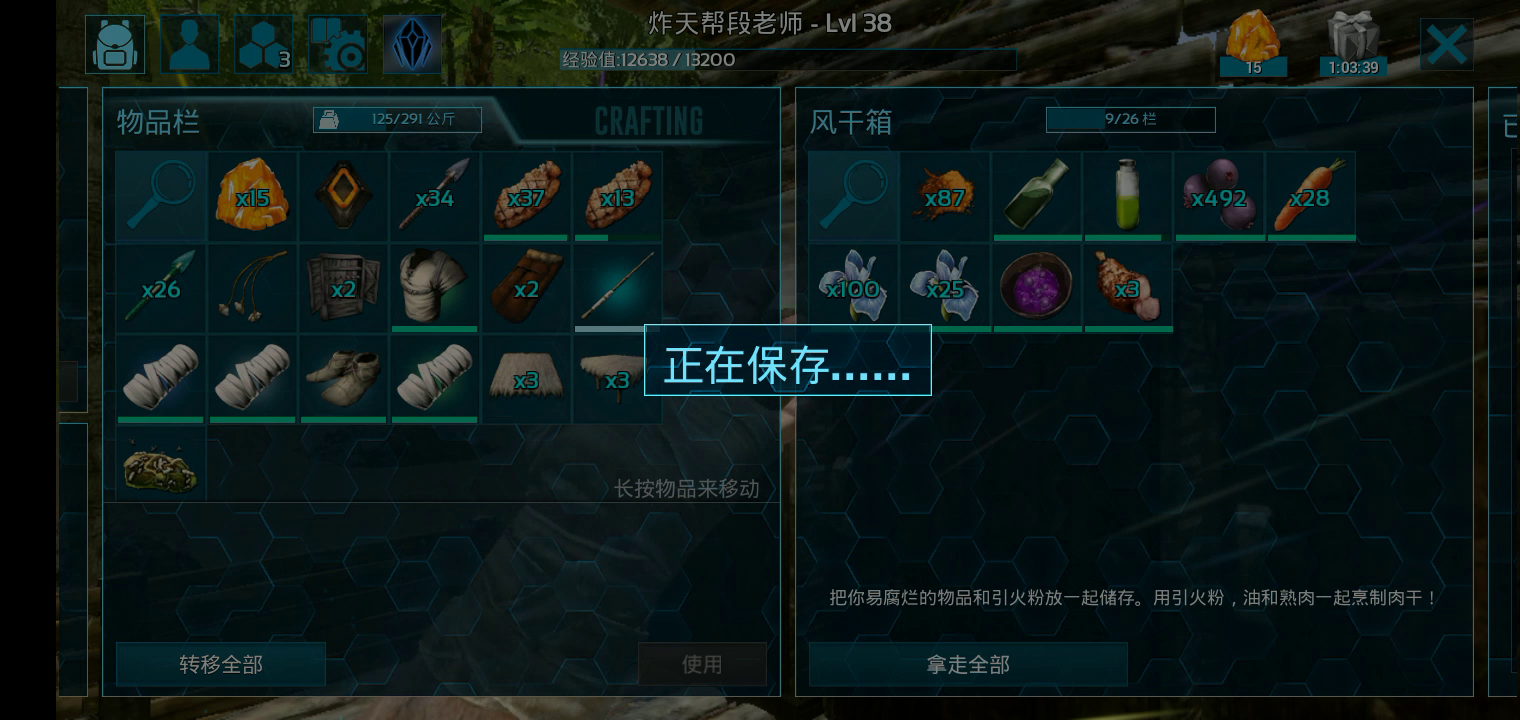Close the inventory with the X button

pyautogui.click(x=1446, y=45)
